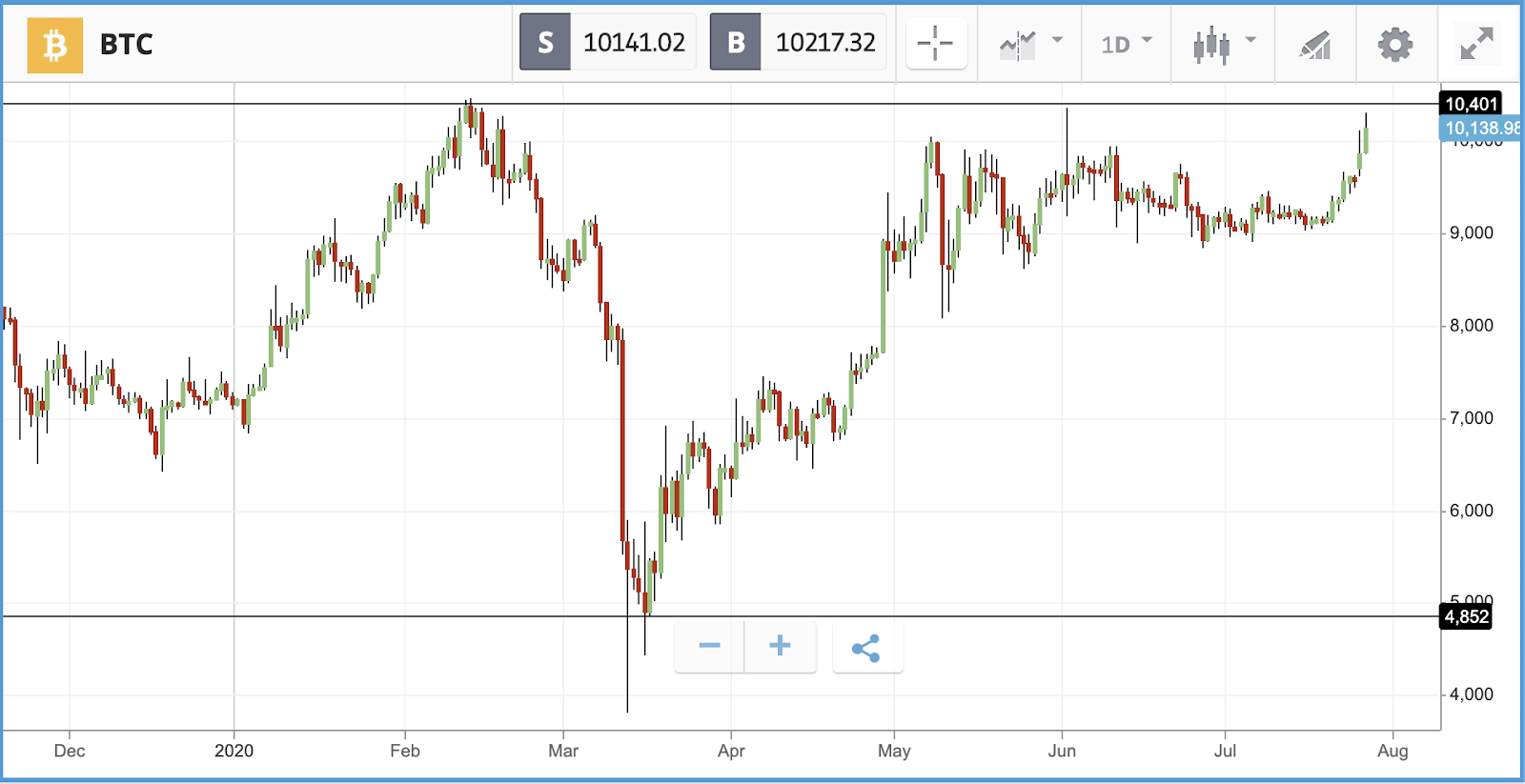Click the Buy price 10217.32 button
Screen dimensions: 1525x784
[798, 42]
